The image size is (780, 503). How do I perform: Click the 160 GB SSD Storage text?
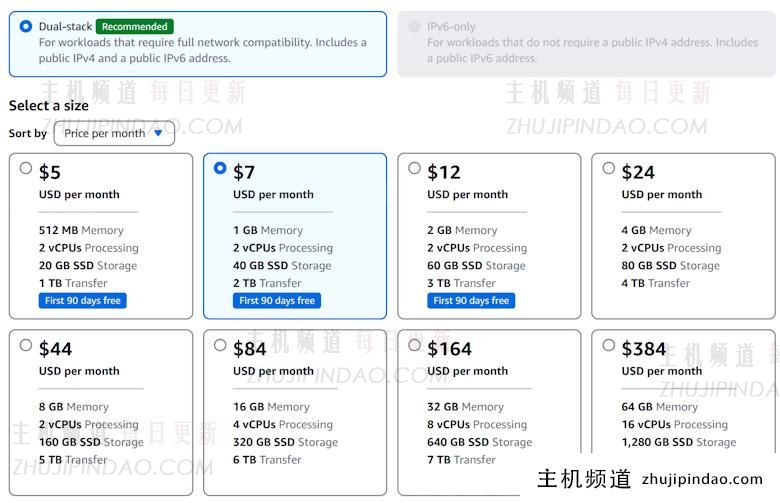point(91,442)
